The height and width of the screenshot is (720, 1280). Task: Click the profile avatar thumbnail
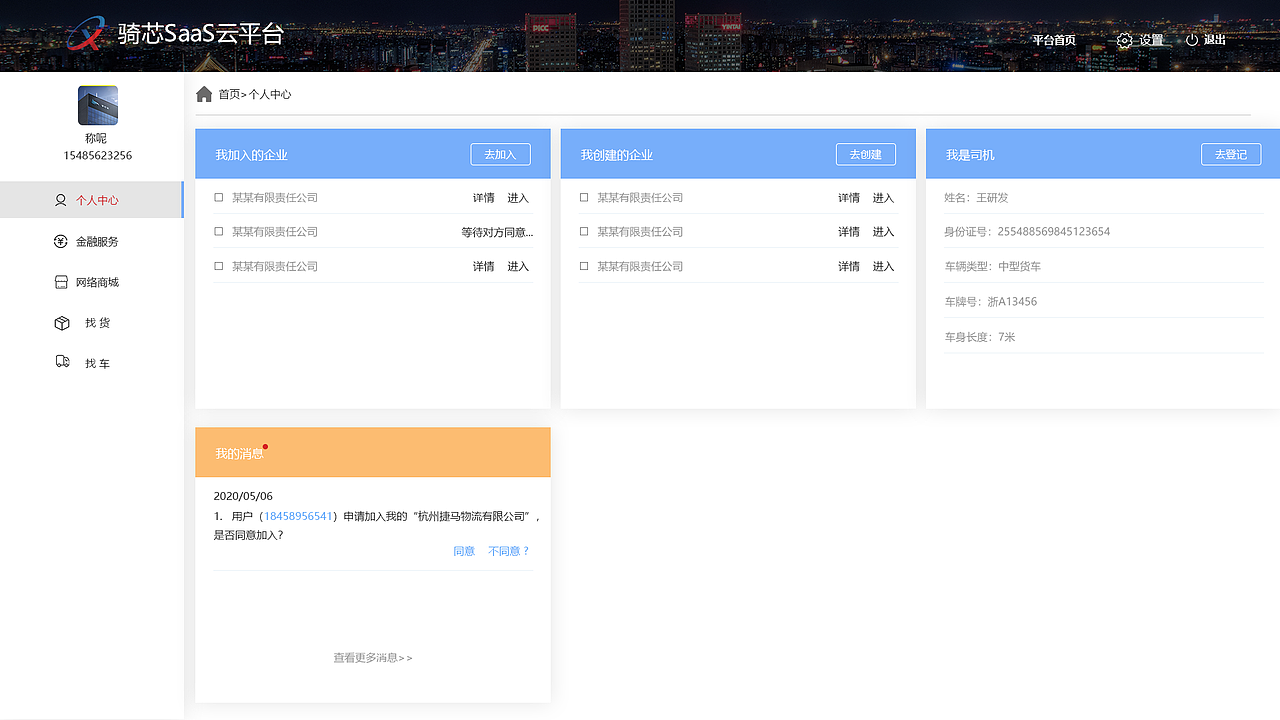[x=98, y=104]
